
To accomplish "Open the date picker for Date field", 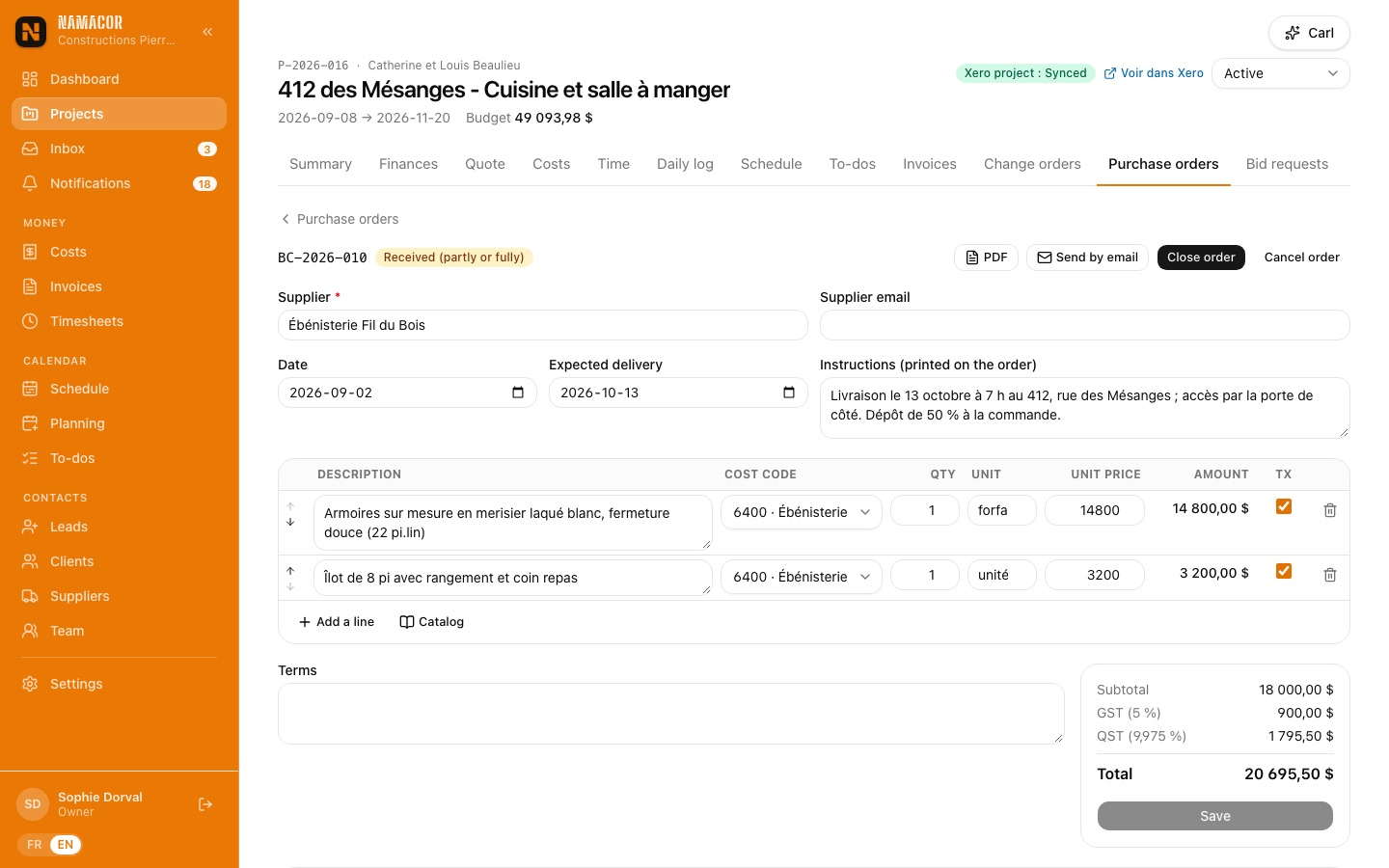I will click(x=518, y=393).
